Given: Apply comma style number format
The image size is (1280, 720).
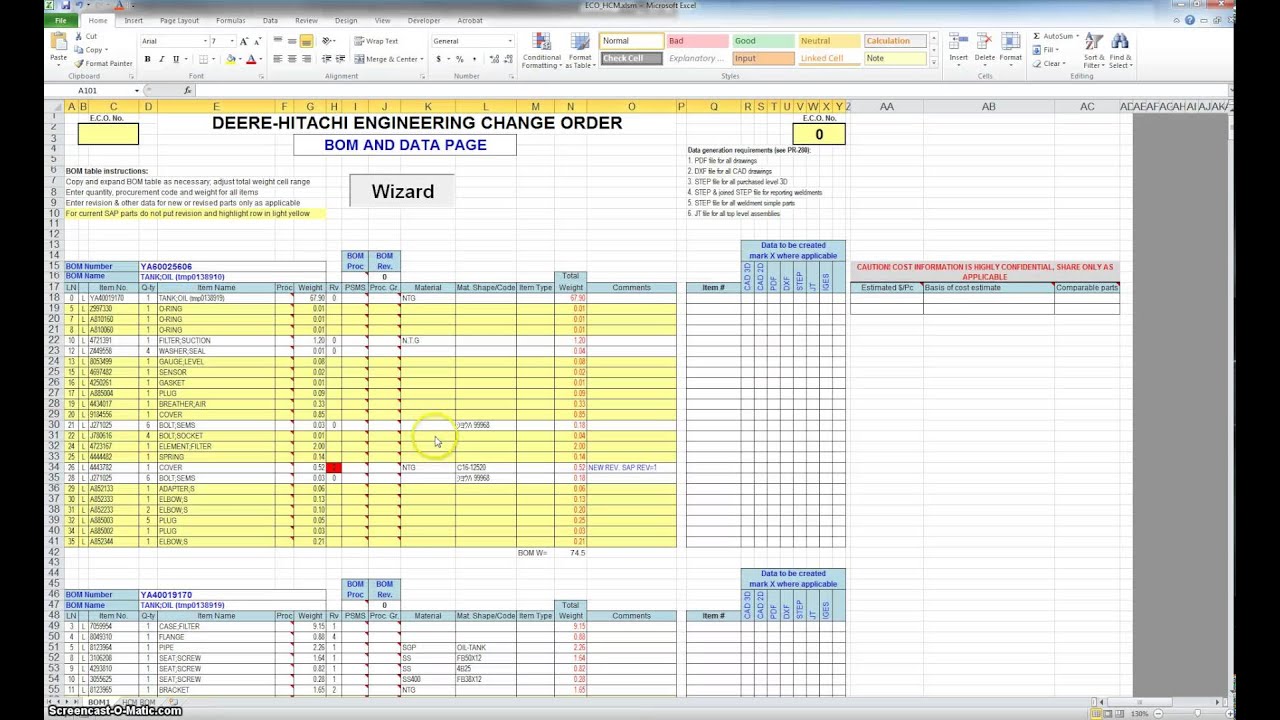Looking at the screenshot, I should click(x=474, y=59).
